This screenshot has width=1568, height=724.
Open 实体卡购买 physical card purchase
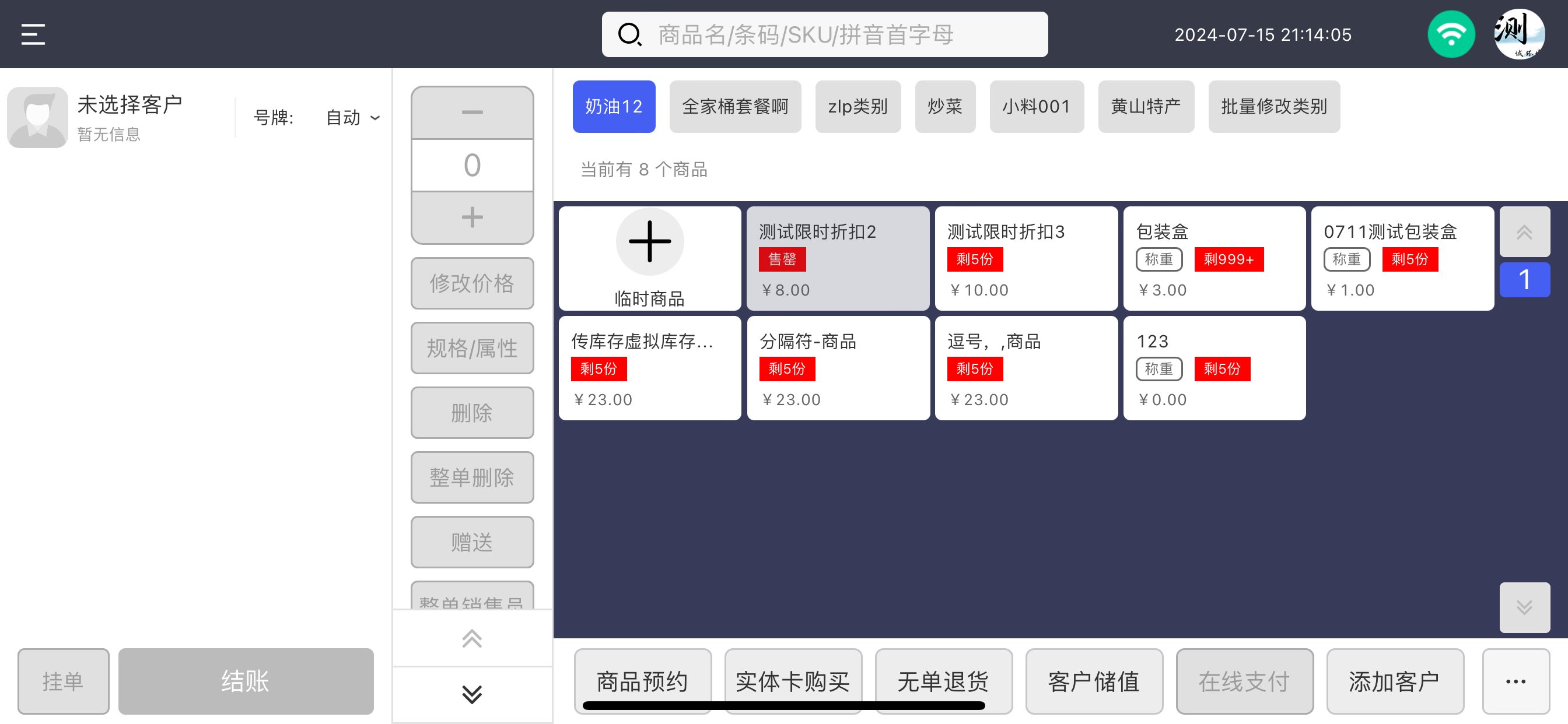pyautogui.click(x=793, y=681)
